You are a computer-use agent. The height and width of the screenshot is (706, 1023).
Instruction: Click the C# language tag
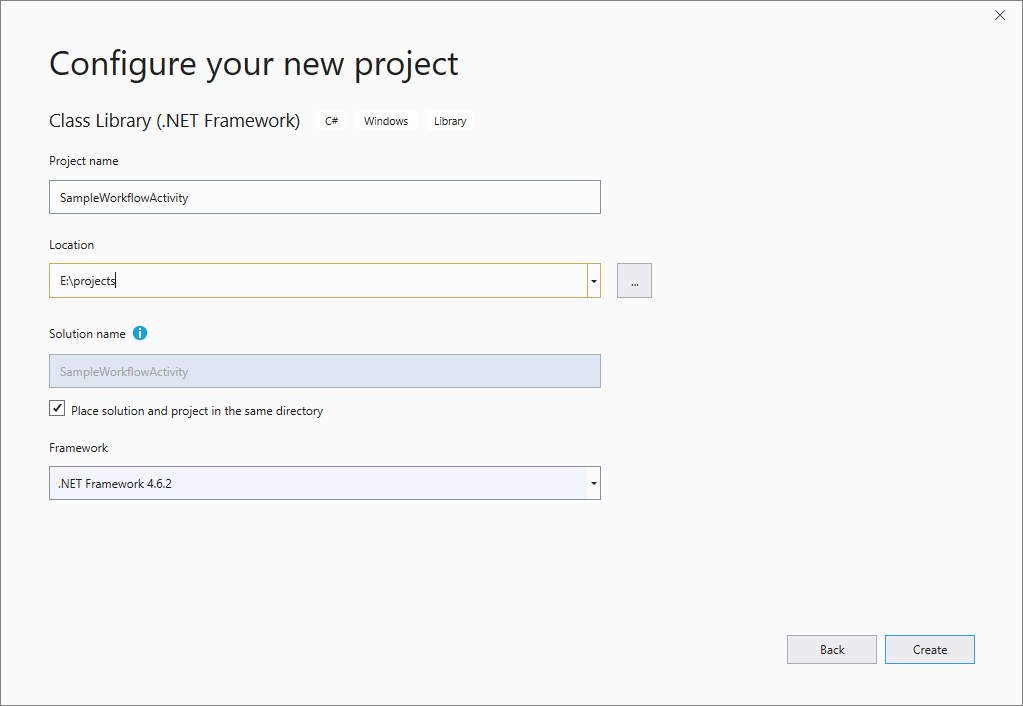(x=331, y=120)
